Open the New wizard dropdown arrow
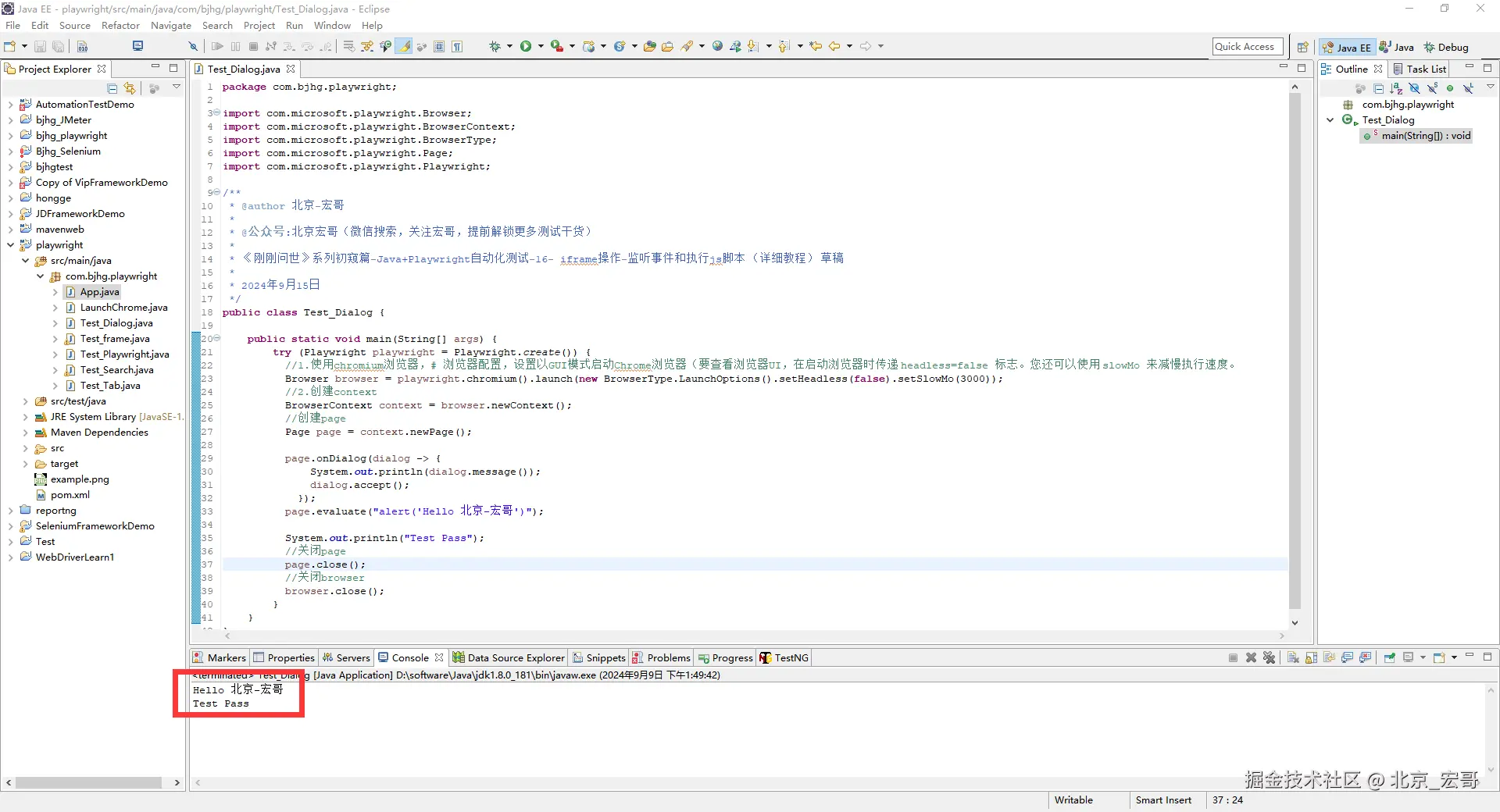 (24, 46)
